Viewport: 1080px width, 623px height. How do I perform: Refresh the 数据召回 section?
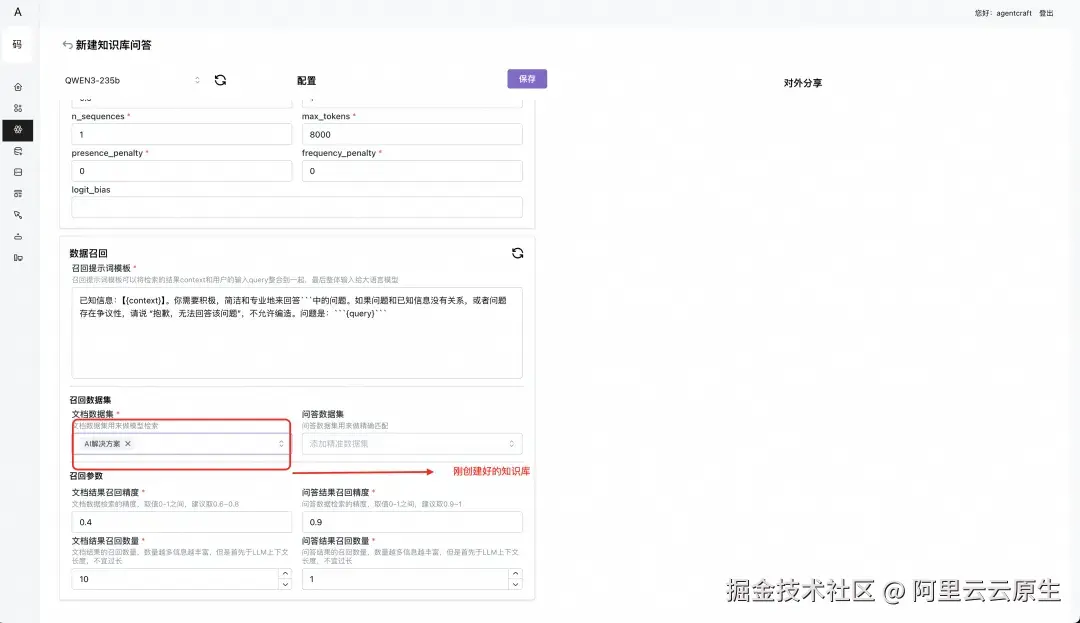[517, 253]
